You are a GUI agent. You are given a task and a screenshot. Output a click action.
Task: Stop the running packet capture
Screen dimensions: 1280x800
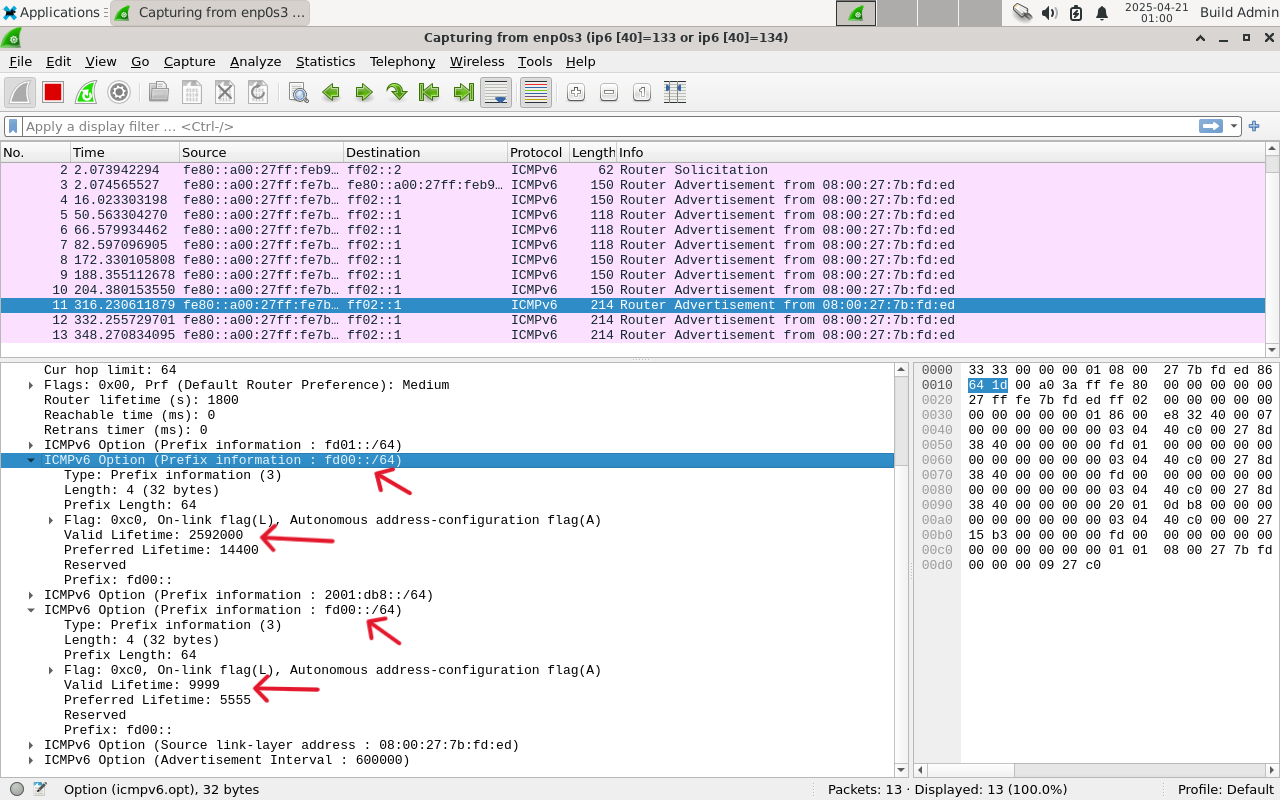[53, 92]
